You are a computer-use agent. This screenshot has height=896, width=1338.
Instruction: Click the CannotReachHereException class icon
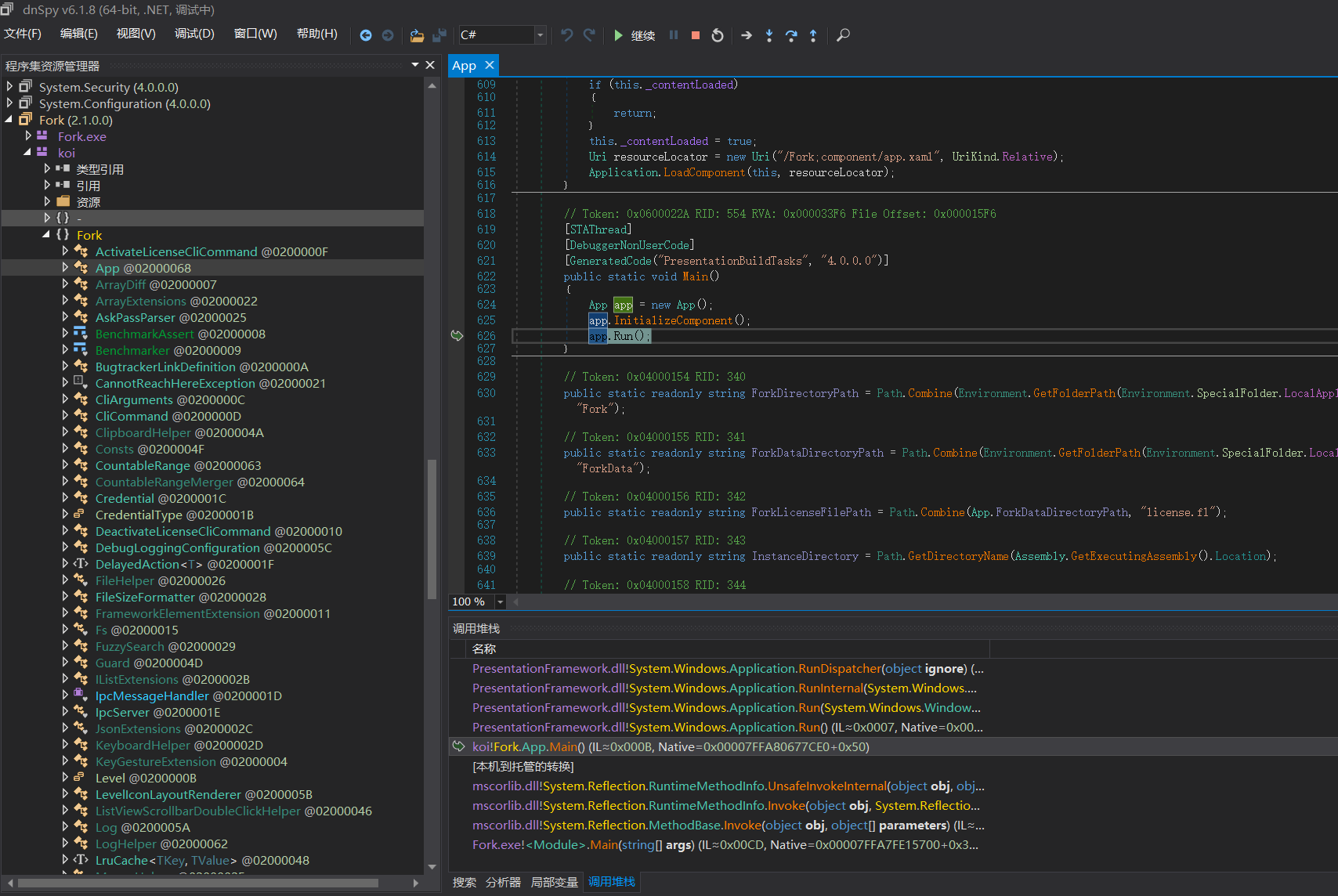click(x=79, y=383)
